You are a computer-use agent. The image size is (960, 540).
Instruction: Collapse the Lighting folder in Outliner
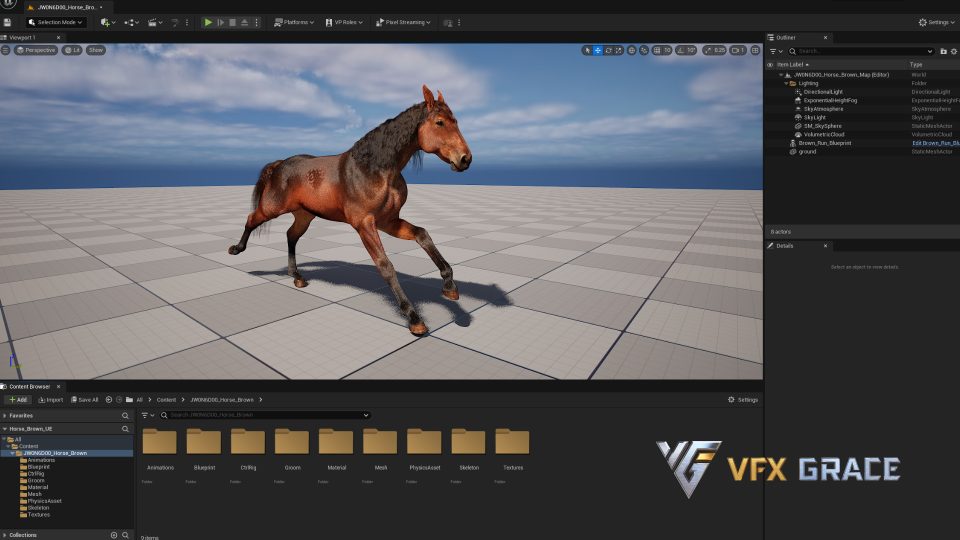(786, 83)
